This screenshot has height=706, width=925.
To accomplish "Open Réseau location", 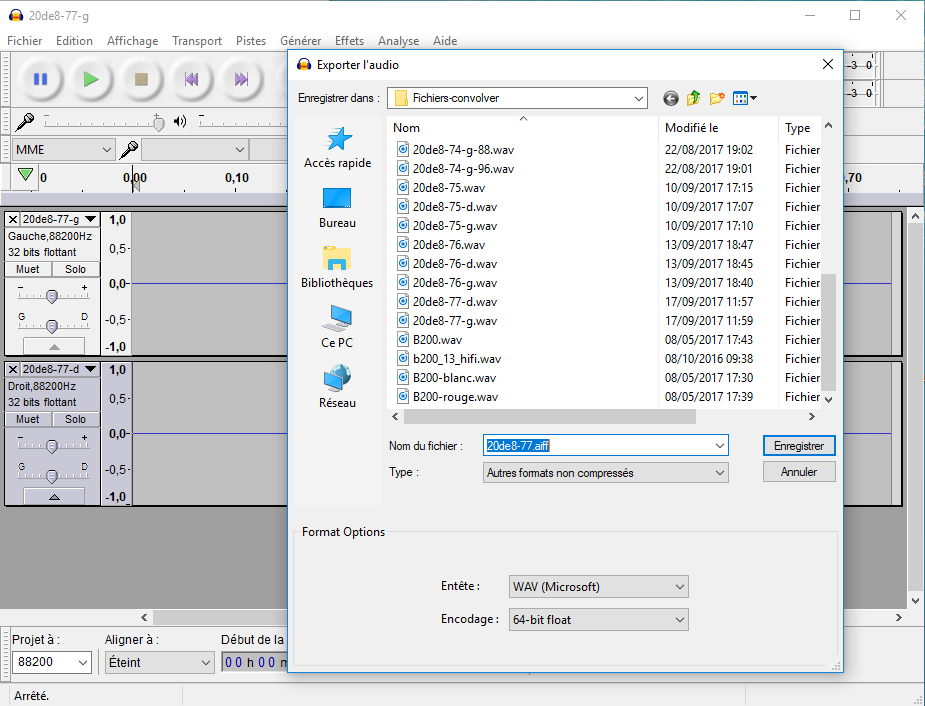I will [x=337, y=387].
